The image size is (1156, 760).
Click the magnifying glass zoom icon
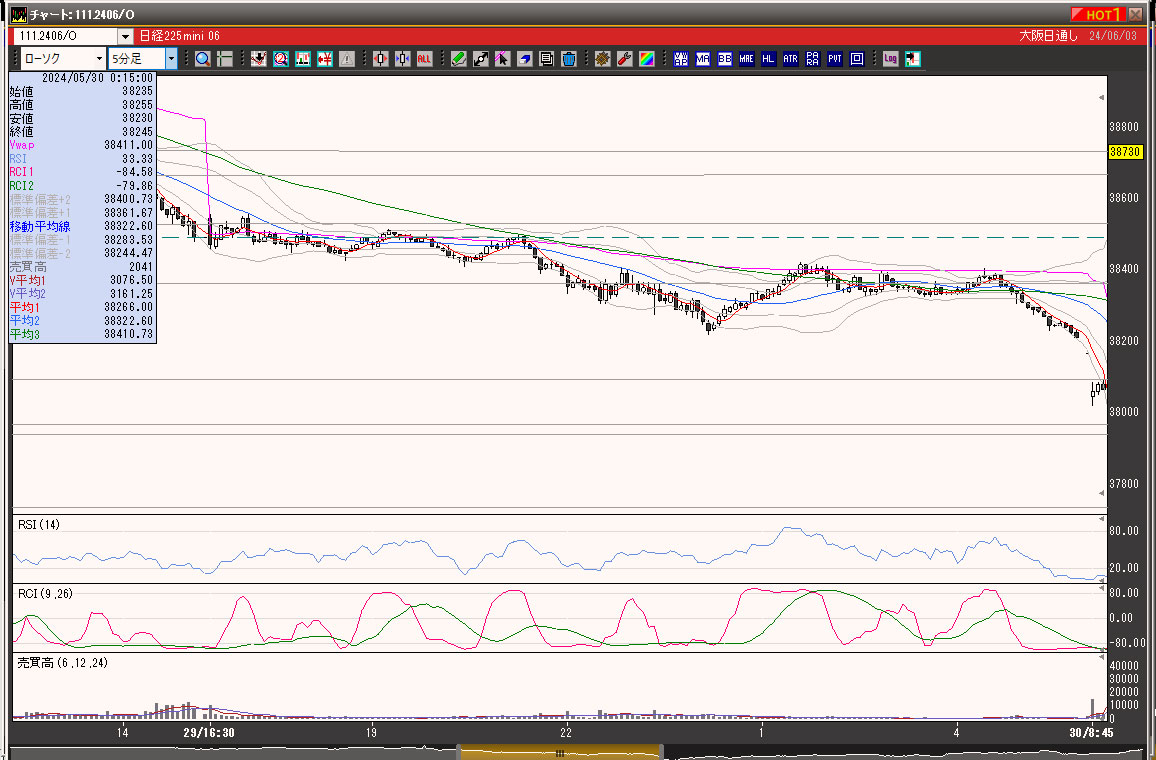click(x=203, y=59)
